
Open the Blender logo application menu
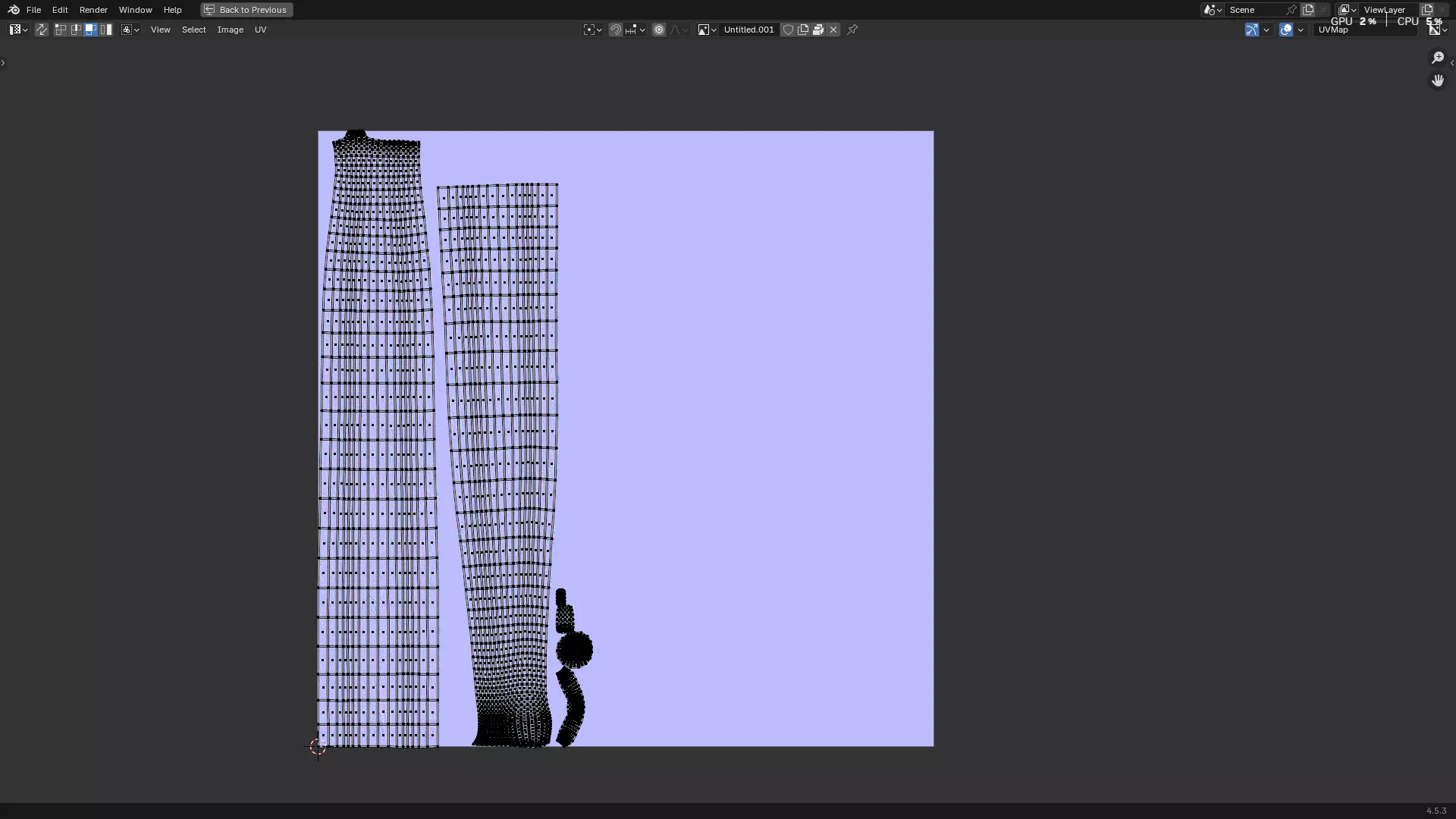[x=14, y=10]
